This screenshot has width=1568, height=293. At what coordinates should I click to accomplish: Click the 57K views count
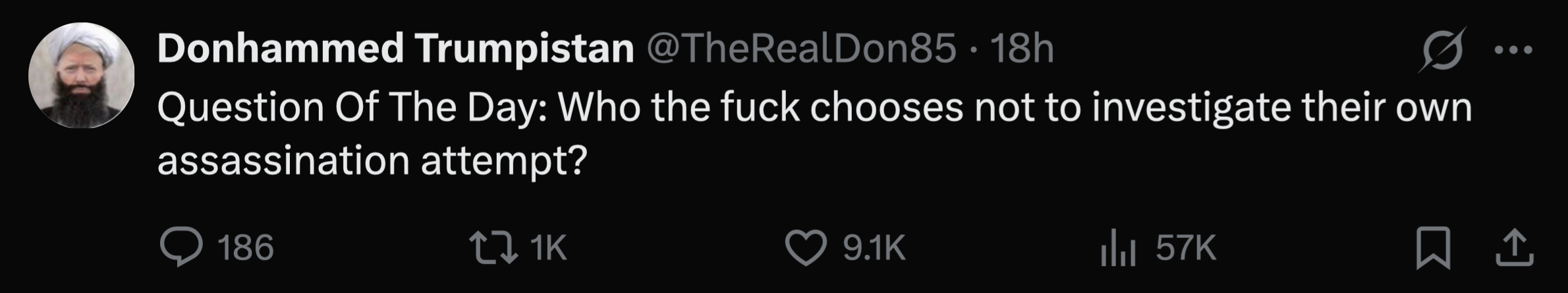click(x=1186, y=248)
